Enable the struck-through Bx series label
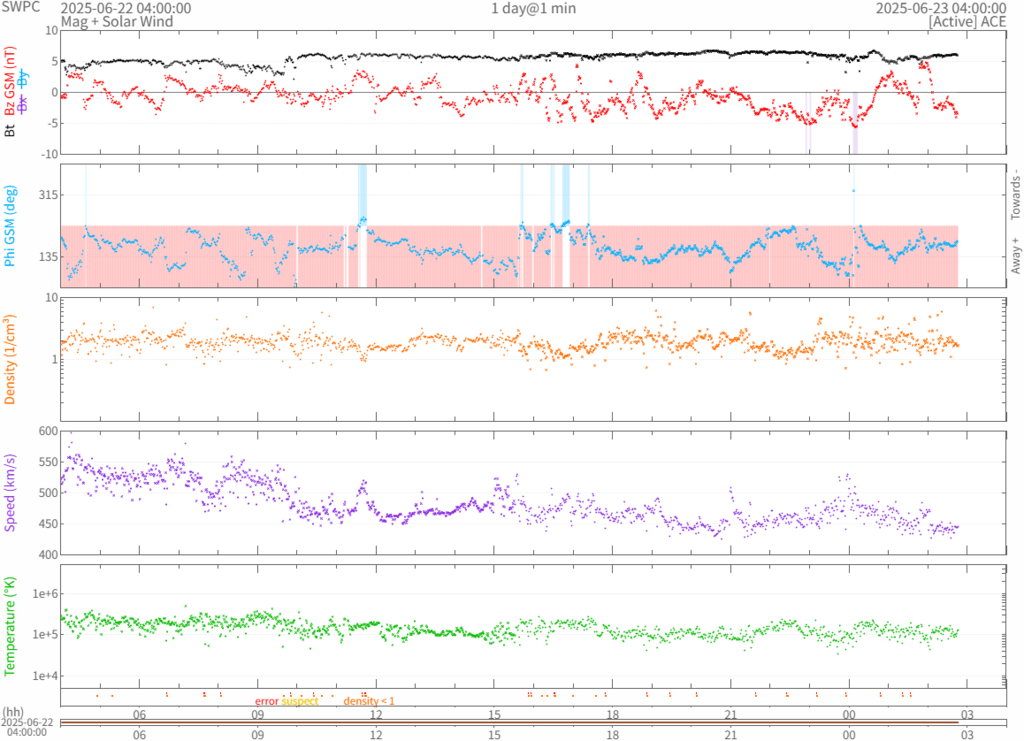This screenshot has width=1024, height=741. [x=23, y=104]
